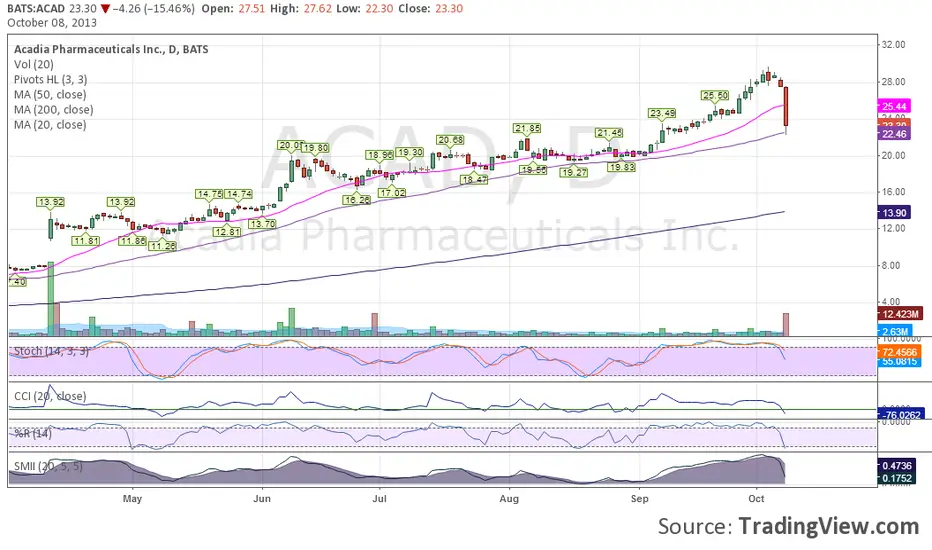This screenshot has height=550, width=932.
Task: Click the Aug label on time axis
Action: click(509, 499)
